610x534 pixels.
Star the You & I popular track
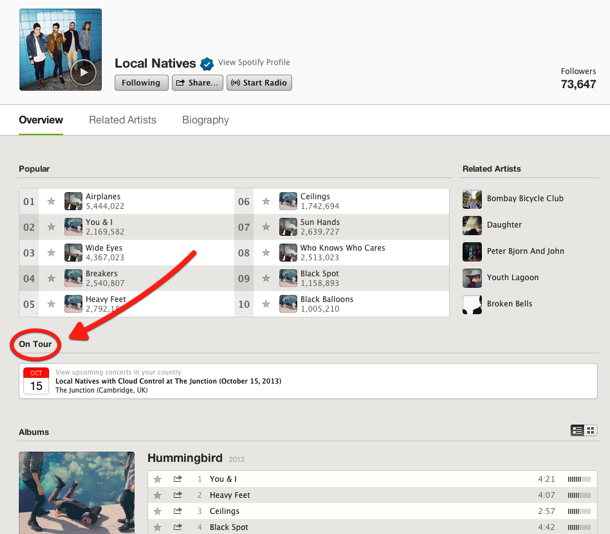(x=51, y=227)
